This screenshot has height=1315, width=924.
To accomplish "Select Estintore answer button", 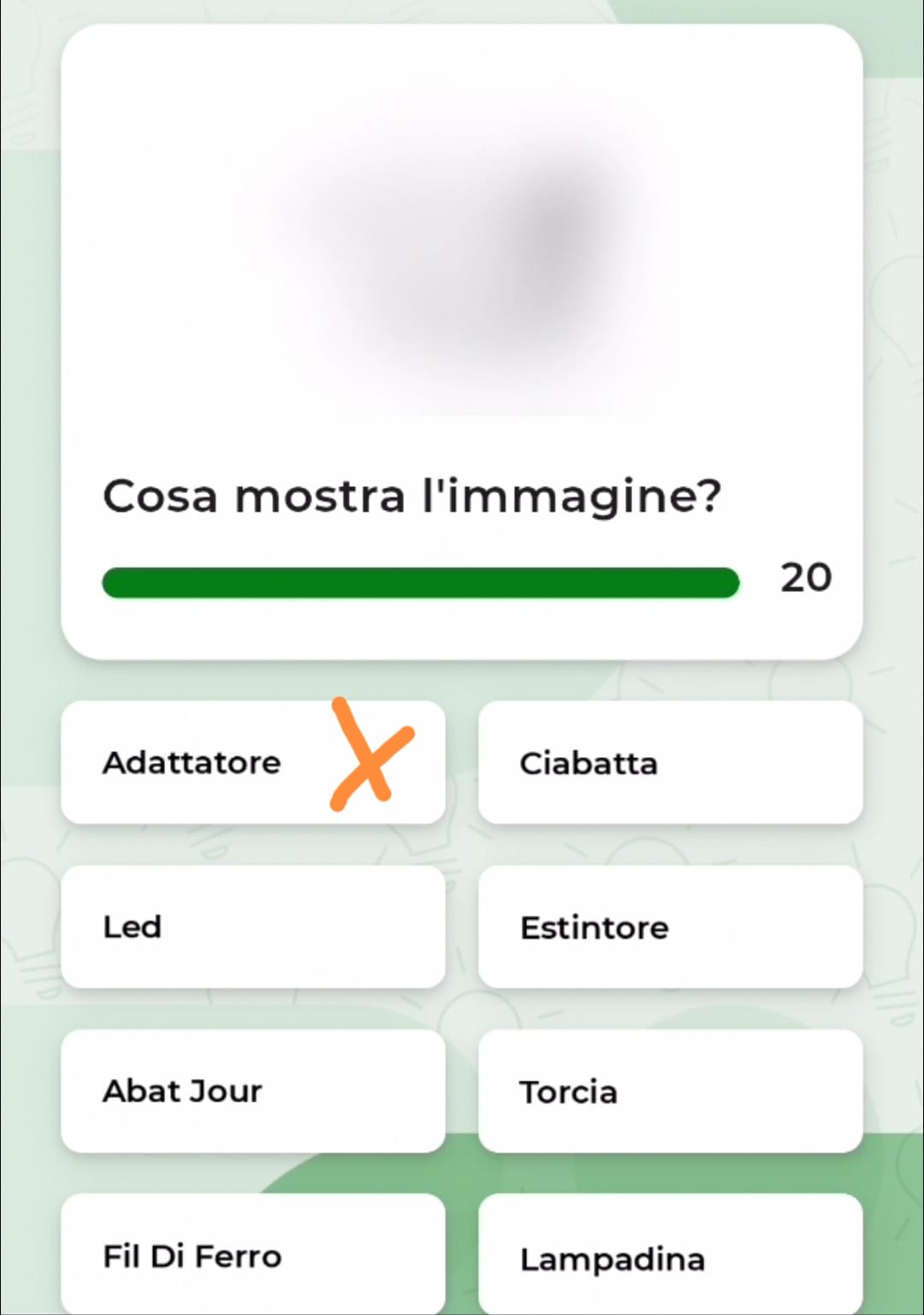I will click(x=670, y=927).
